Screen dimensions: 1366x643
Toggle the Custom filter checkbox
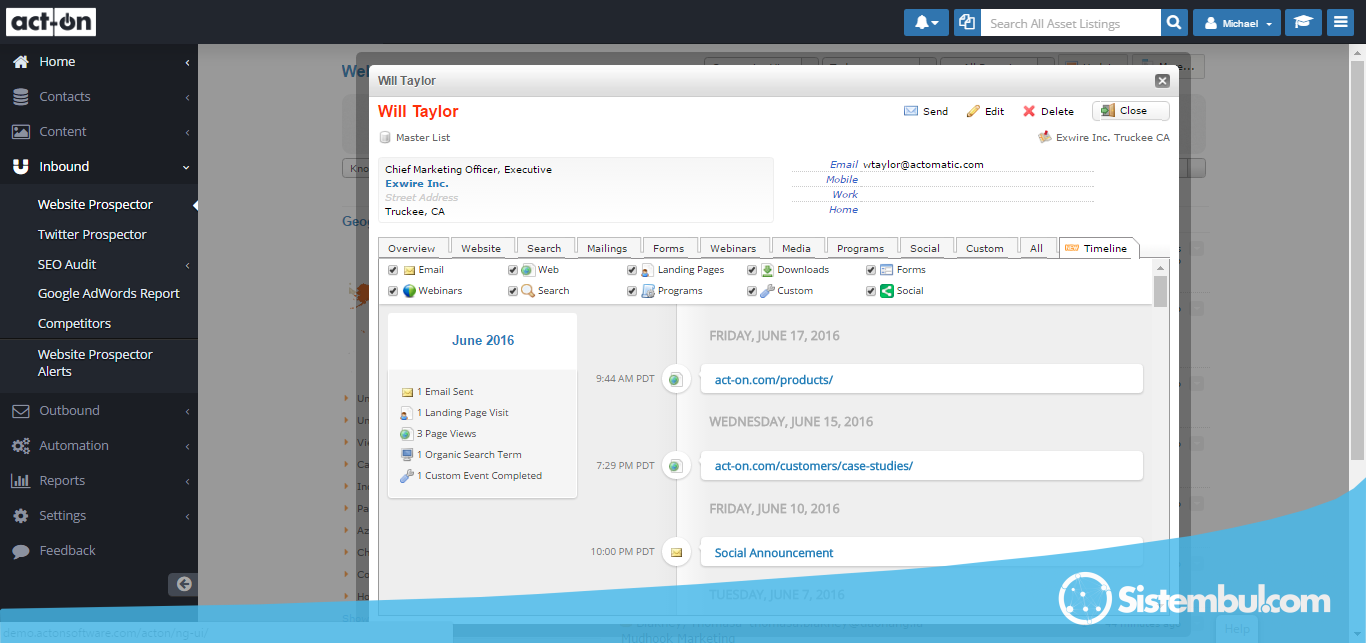point(752,291)
